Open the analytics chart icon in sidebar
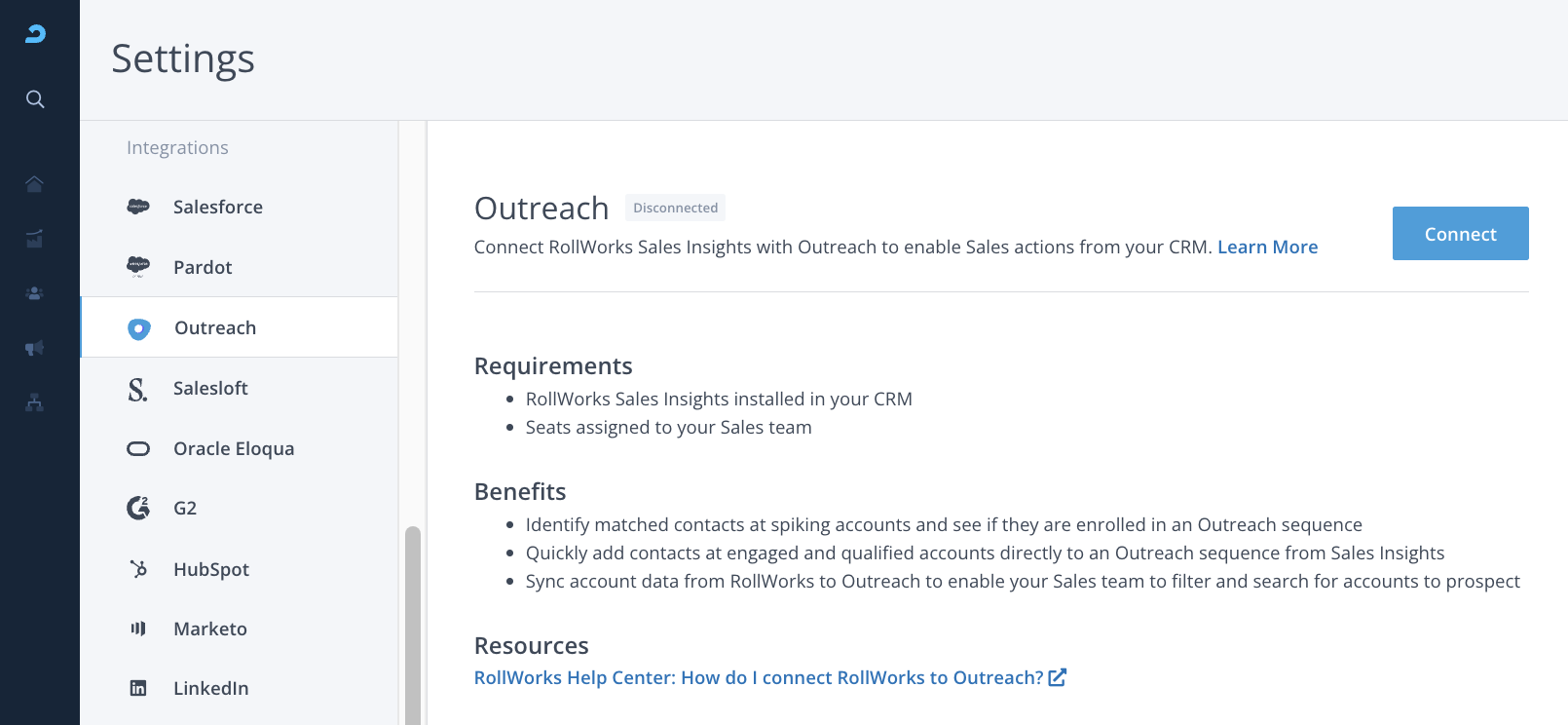This screenshot has width=1568, height=725. 35,239
